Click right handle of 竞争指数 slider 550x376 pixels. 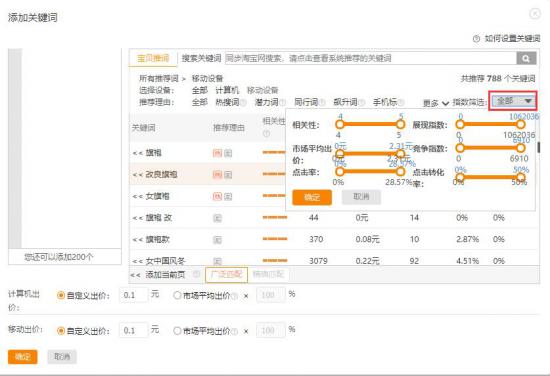(521, 148)
